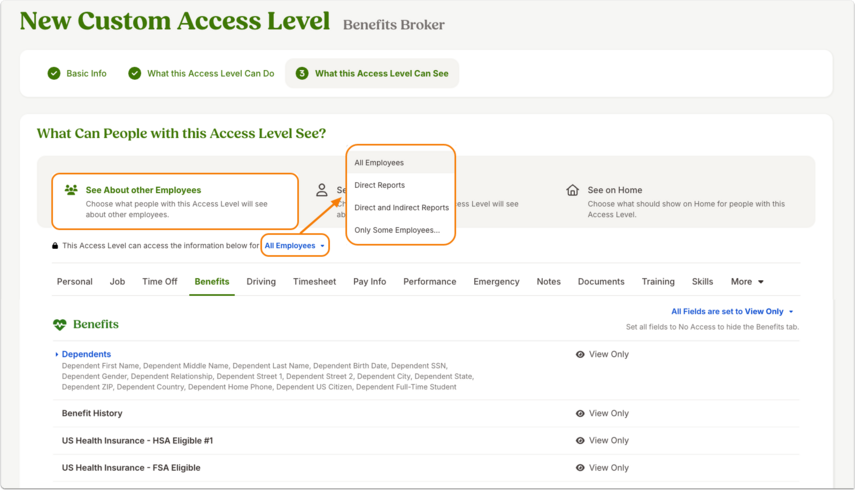The image size is (855, 490).
Task: Click the heart pulse Benefits section icon
Action: click(x=59, y=324)
